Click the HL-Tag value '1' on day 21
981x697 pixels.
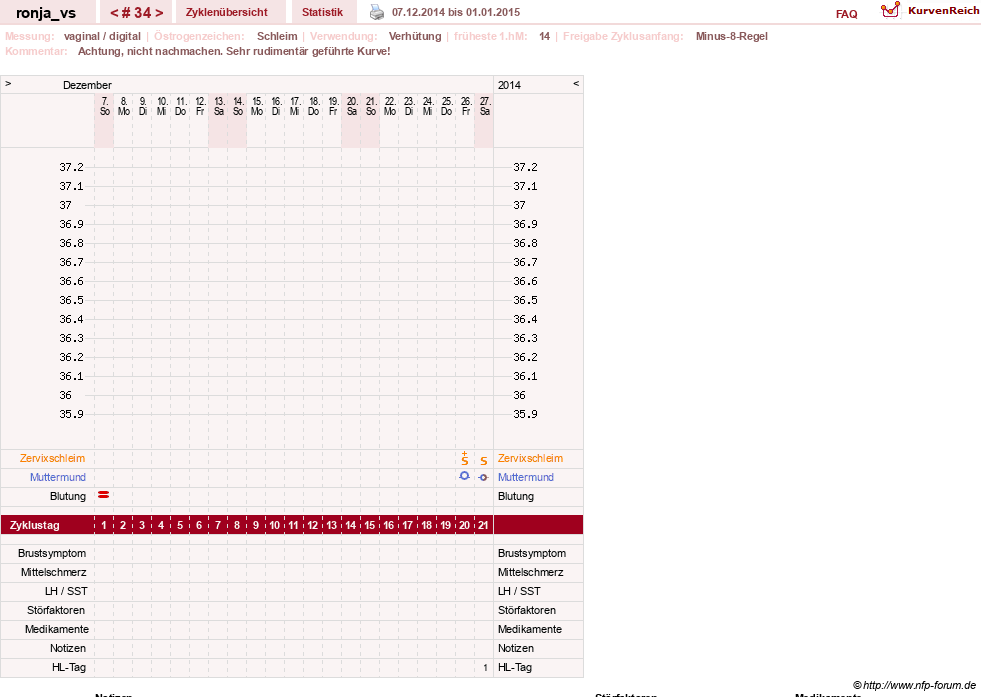click(485, 668)
